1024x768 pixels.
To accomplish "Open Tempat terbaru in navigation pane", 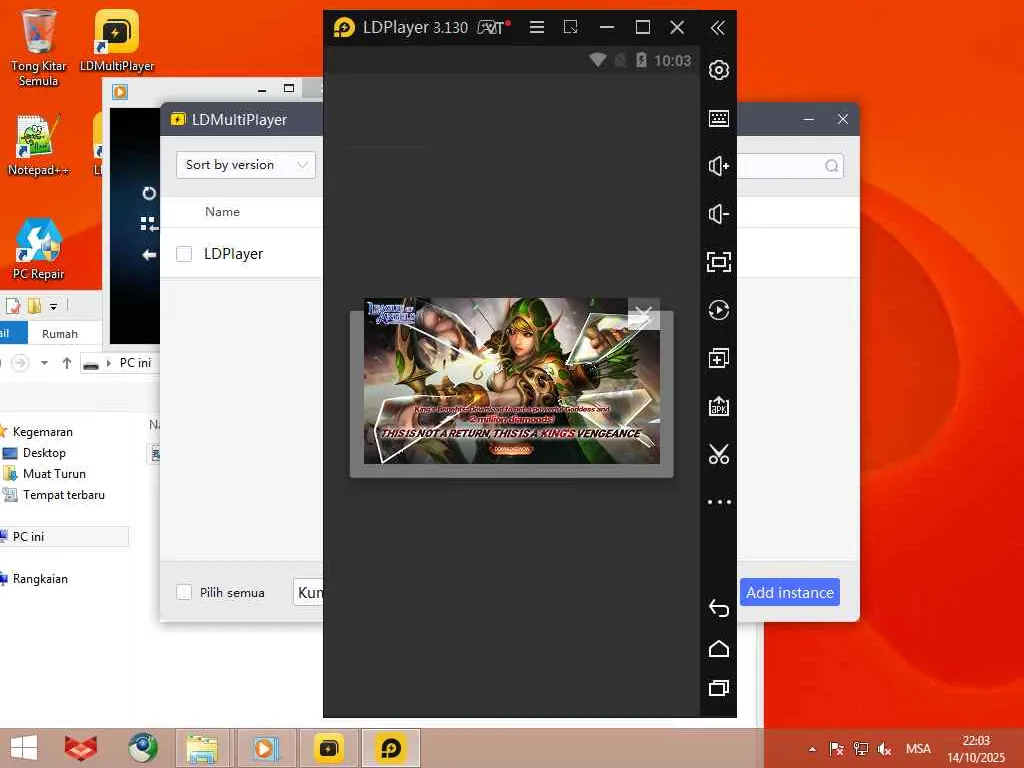I will tap(63, 494).
